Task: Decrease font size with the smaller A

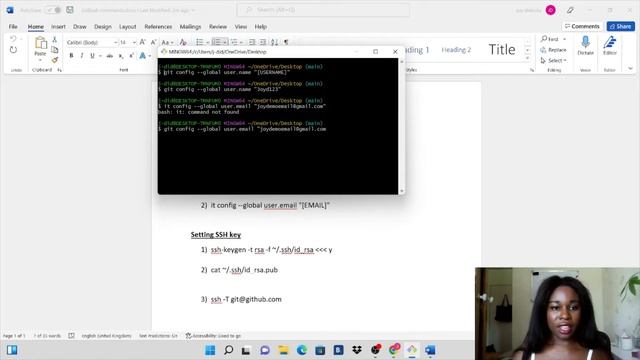Action: tap(153, 42)
